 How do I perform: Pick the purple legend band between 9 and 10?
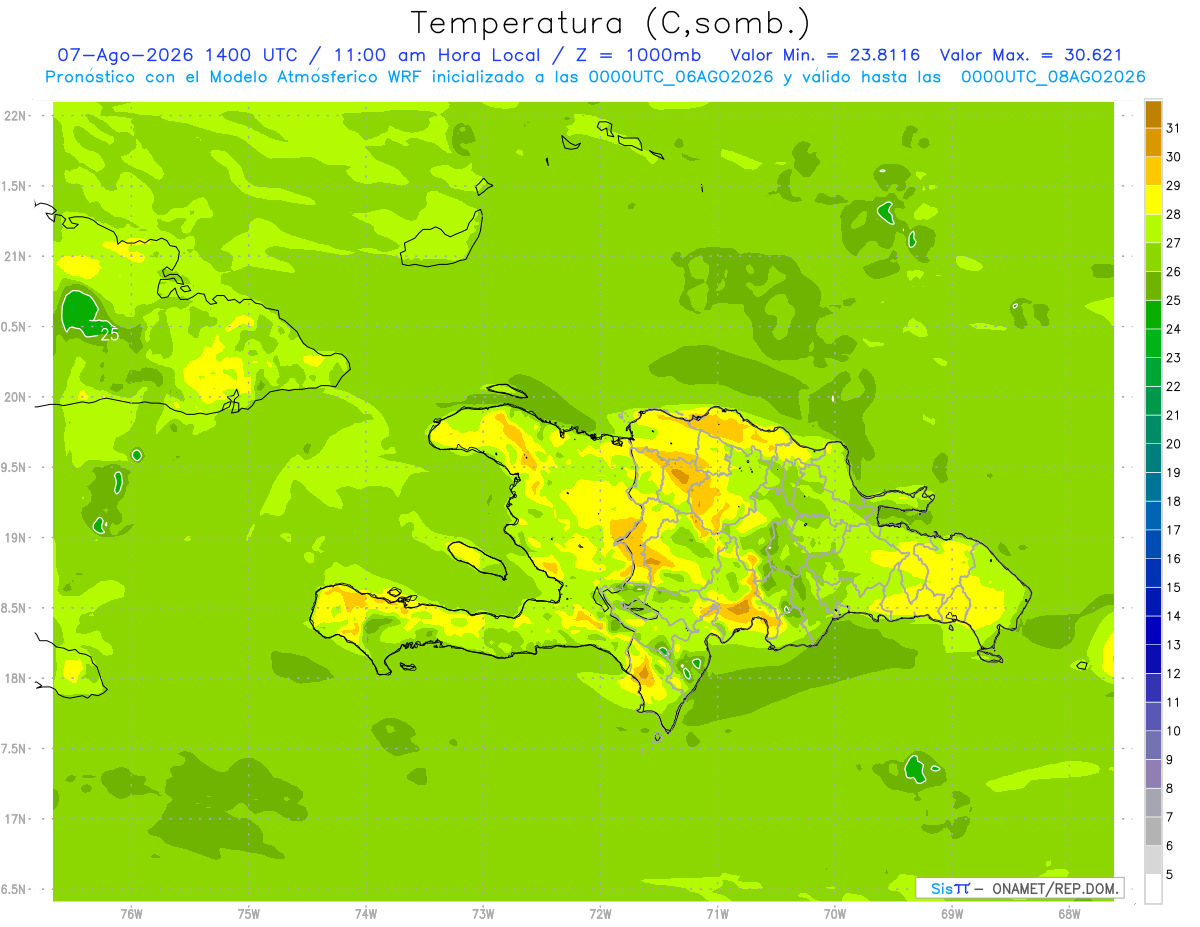1153,745
